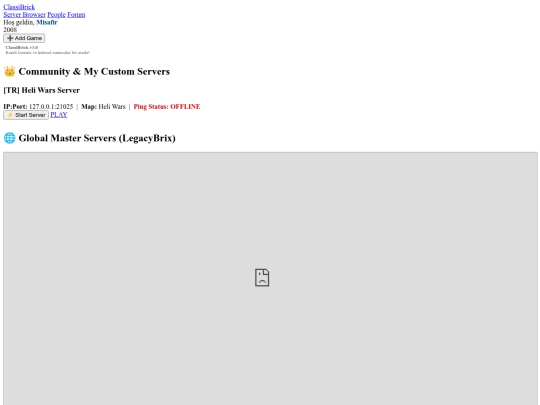Select the [TR] Heli Wars Server title
This screenshot has width=540, height=405.
(x=42, y=90)
